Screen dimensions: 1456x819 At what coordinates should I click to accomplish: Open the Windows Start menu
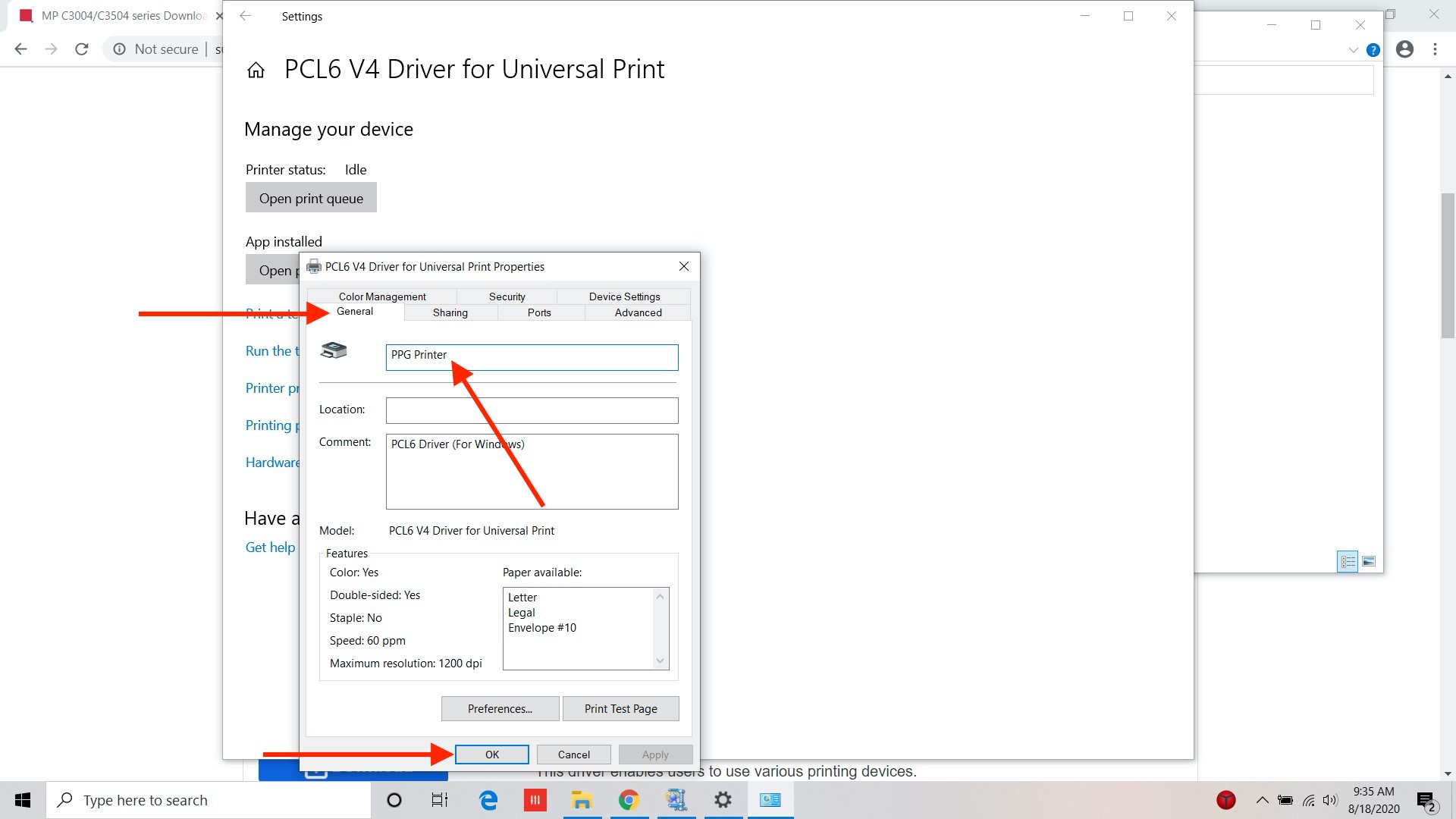[x=23, y=800]
